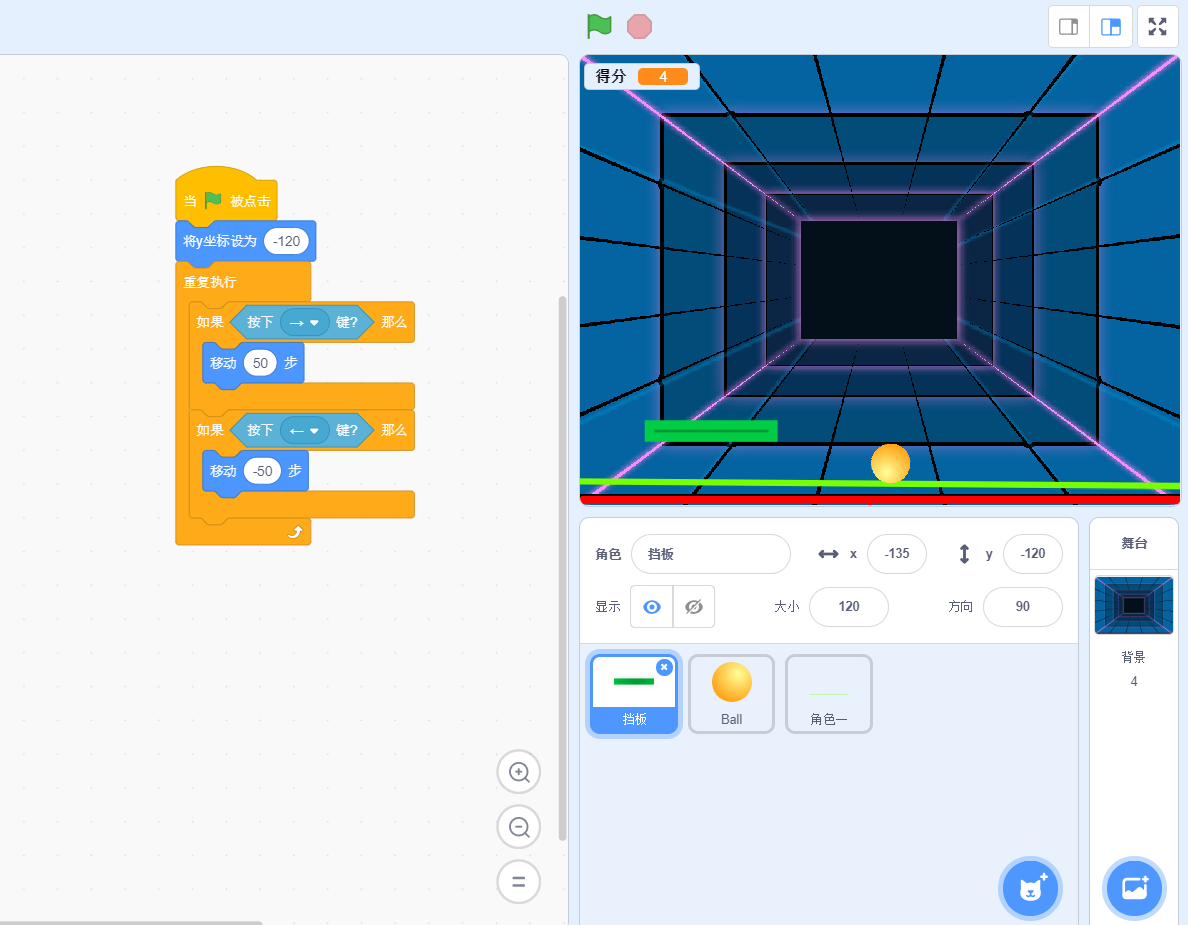Select the Ball sprite thumbnail
This screenshot has width=1188, height=925.
[x=731, y=693]
